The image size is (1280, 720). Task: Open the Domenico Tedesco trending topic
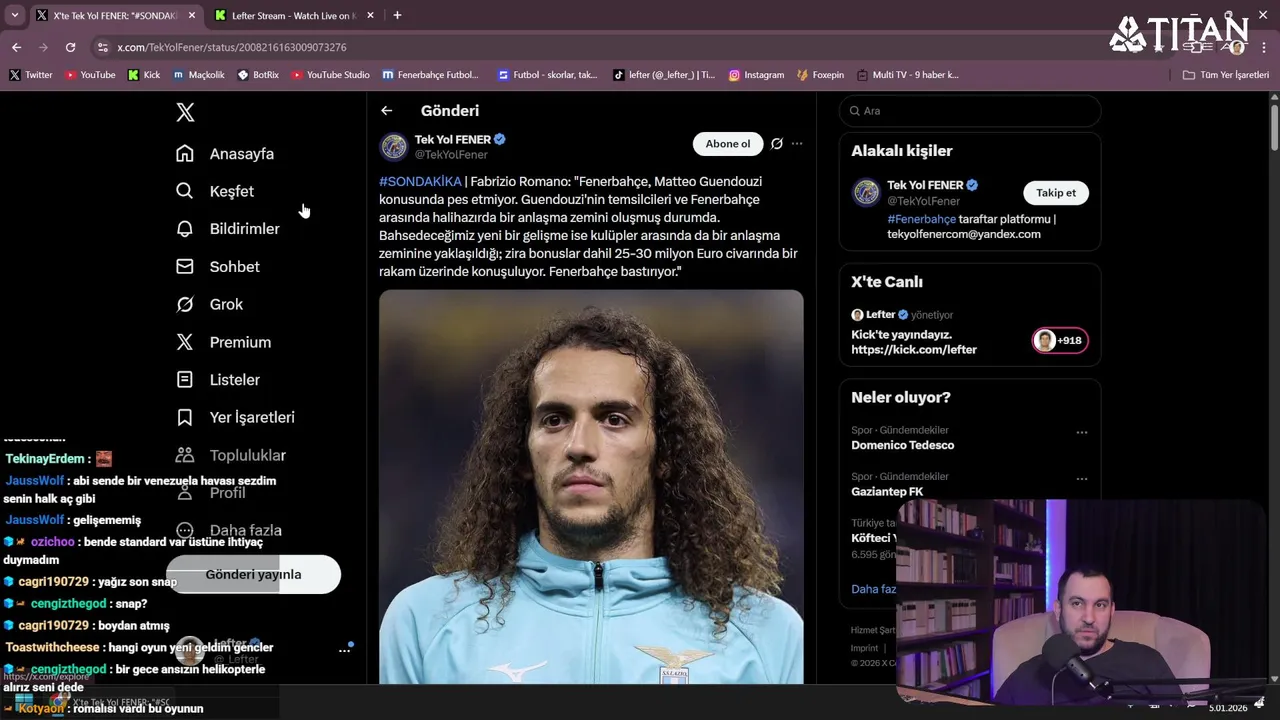902,445
